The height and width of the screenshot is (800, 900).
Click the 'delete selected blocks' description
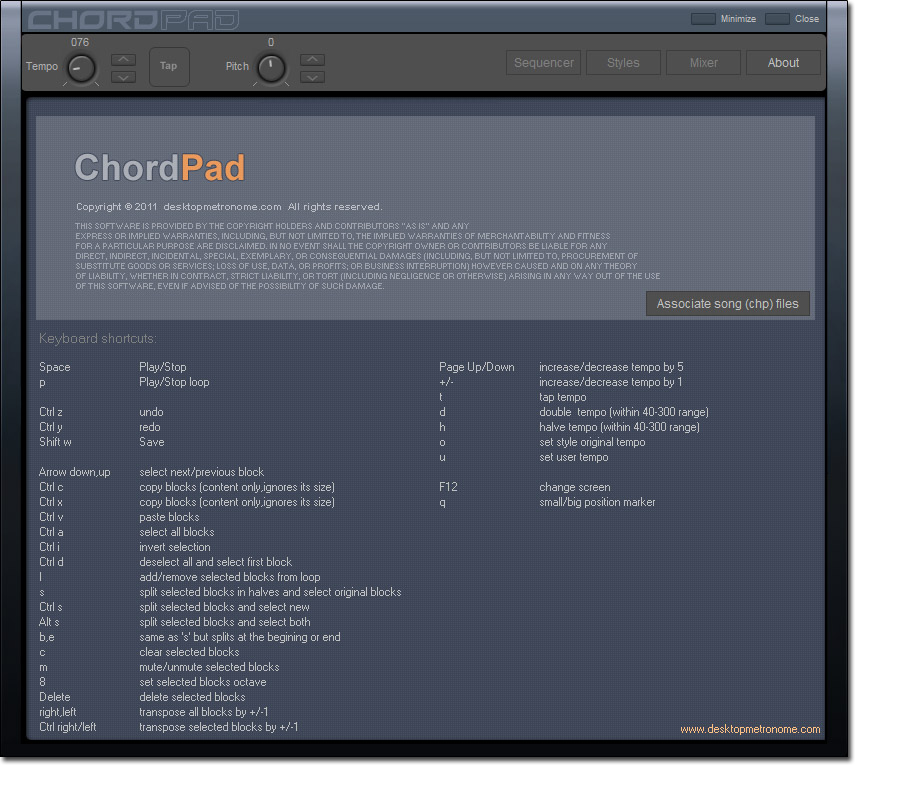(x=192, y=697)
